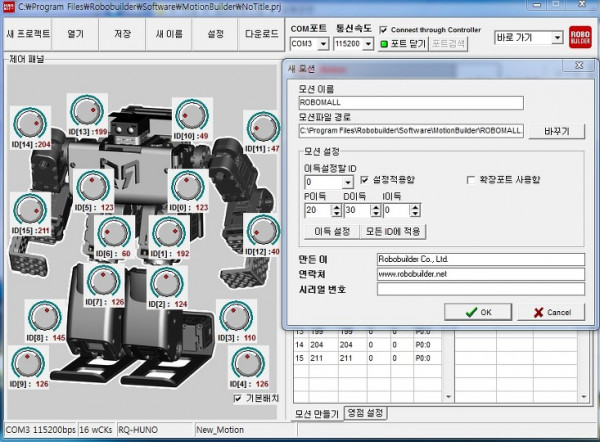This screenshot has height=442, width=600.
Task: Click the 연락처 text field
Action: (481, 274)
